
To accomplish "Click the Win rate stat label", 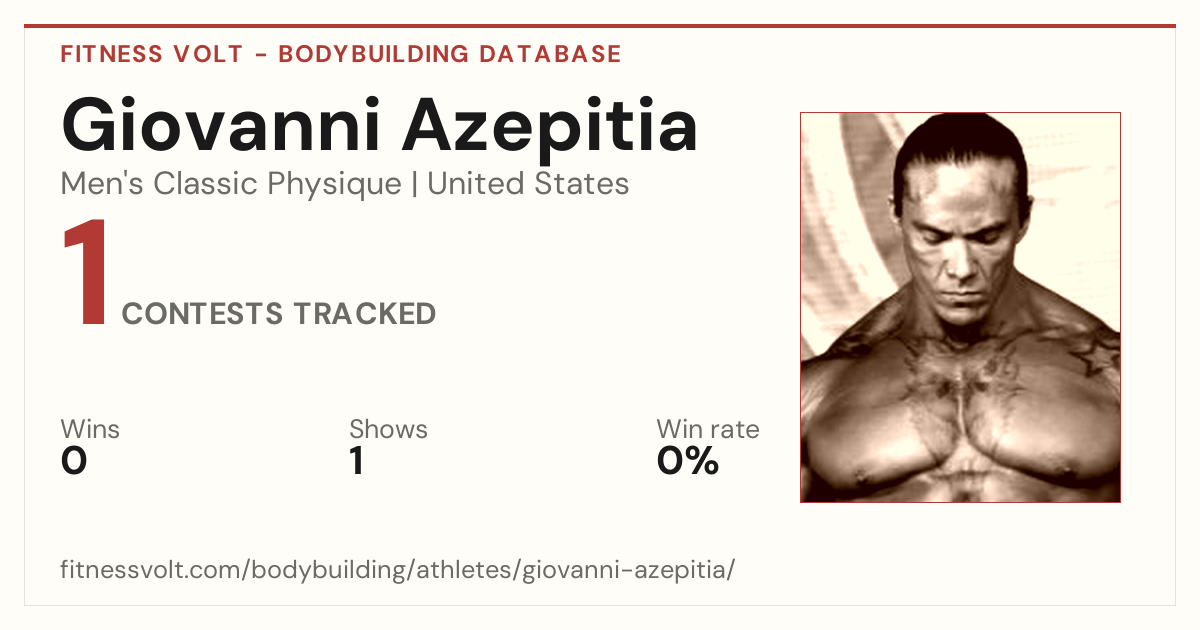I will pyautogui.click(x=708, y=429).
